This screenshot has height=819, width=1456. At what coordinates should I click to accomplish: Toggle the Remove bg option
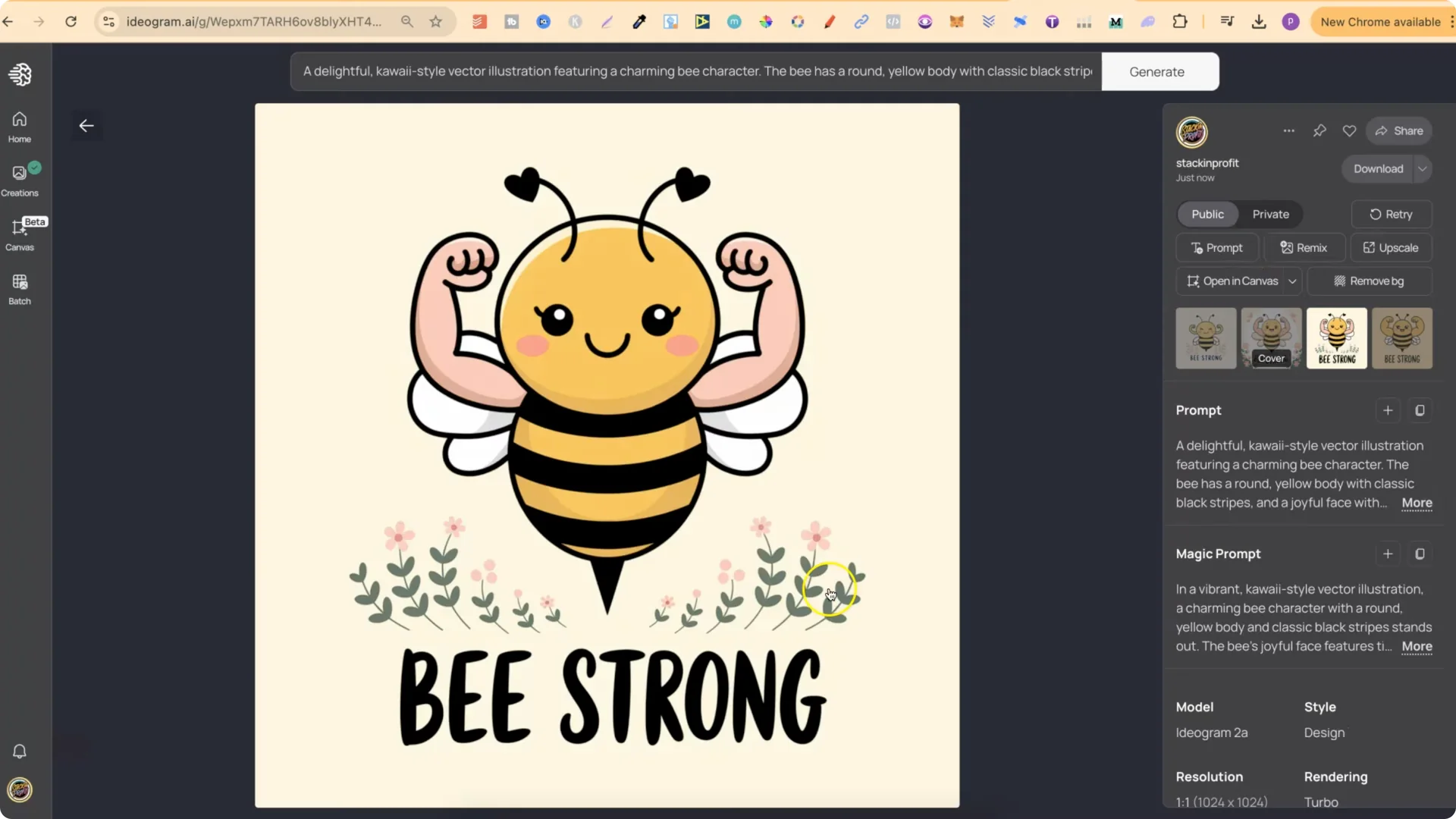pos(1370,281)
